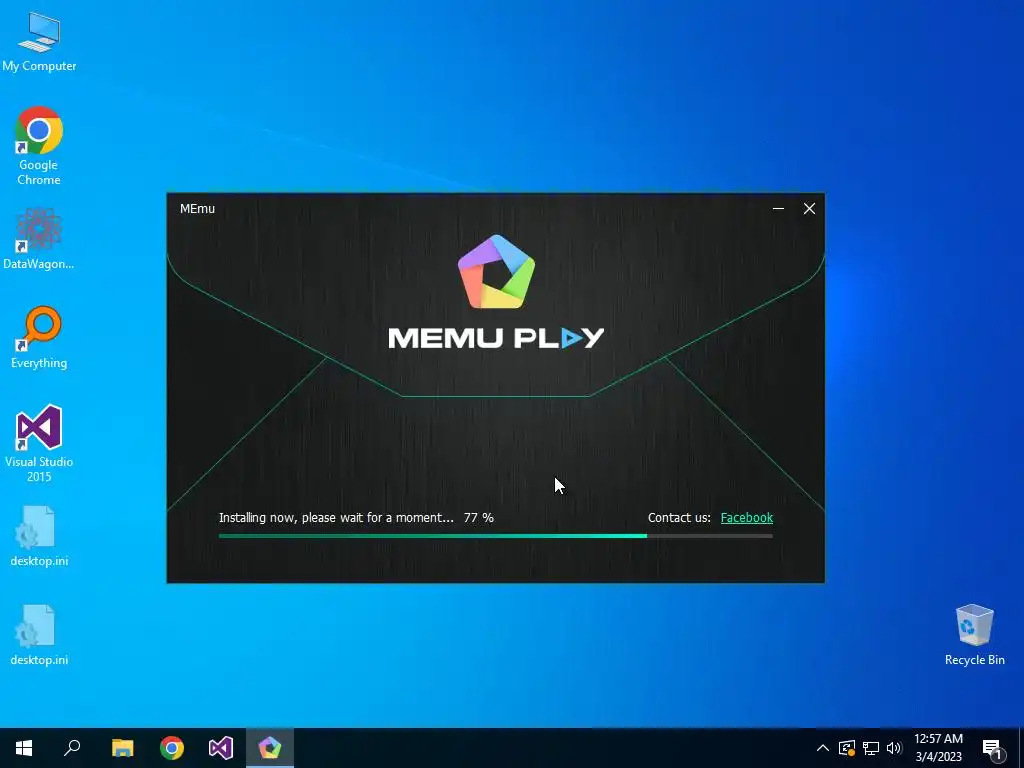The height and width of the screenshot is (768, 1024).
Task: Select the Visual Studio 2015 desktop shortcut
Action: tap(39, 444)
